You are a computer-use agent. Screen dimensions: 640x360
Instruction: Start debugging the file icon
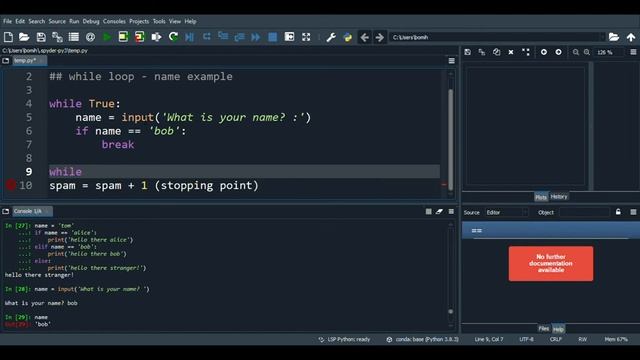[189, 37]
